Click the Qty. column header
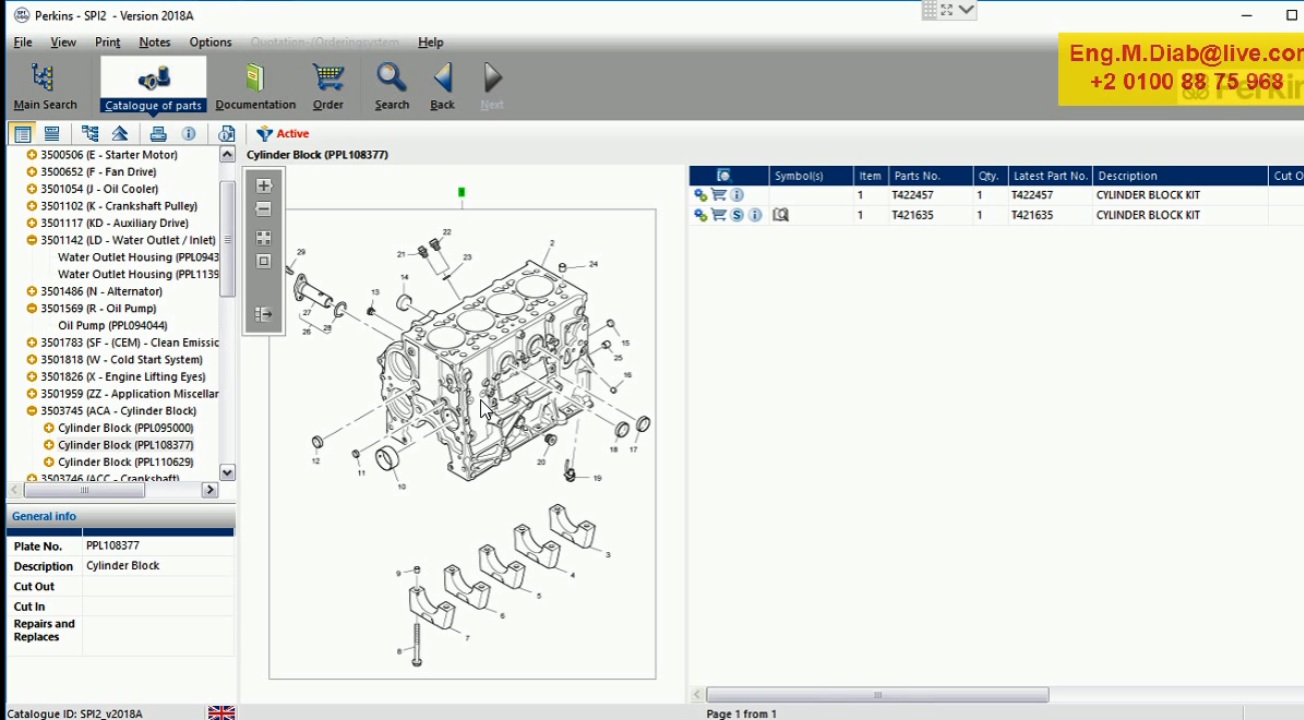This screenshot has height=720, width=1304. click(x=990, y=176)
